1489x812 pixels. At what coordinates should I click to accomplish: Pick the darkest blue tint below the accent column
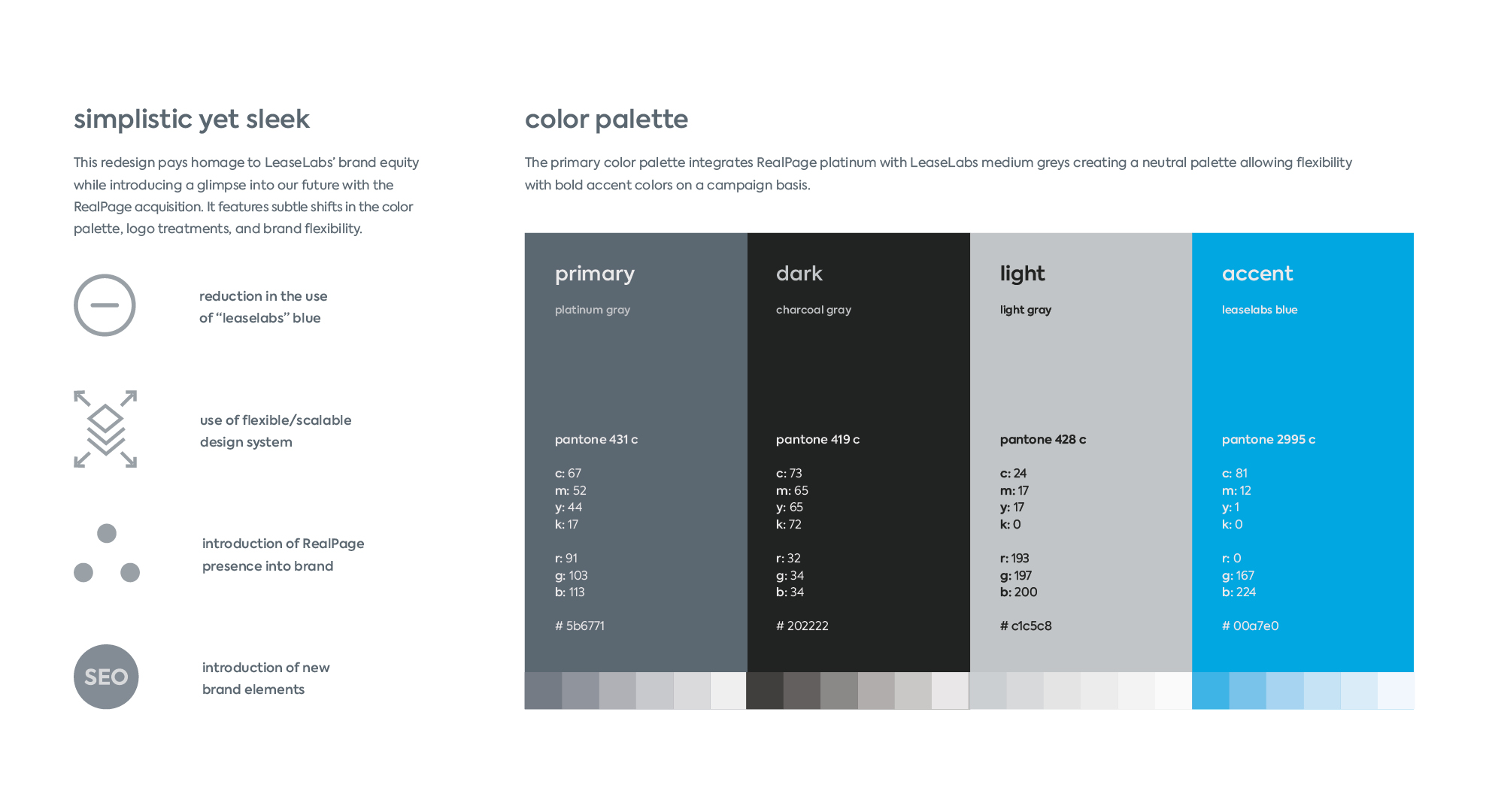[x=1211, y=691]
